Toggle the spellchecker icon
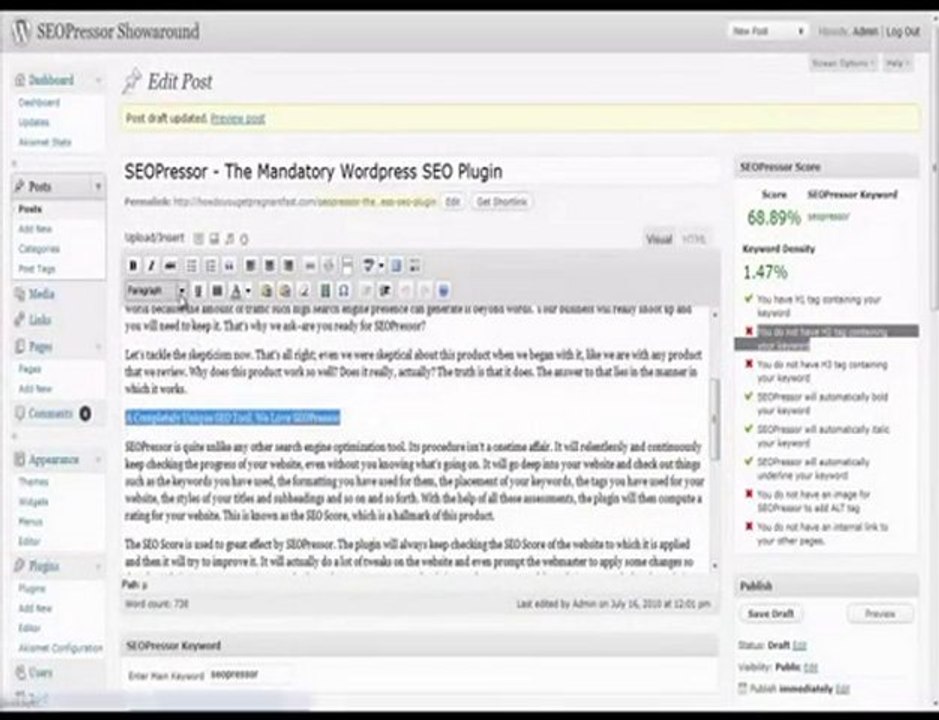 tap(368, 265)
